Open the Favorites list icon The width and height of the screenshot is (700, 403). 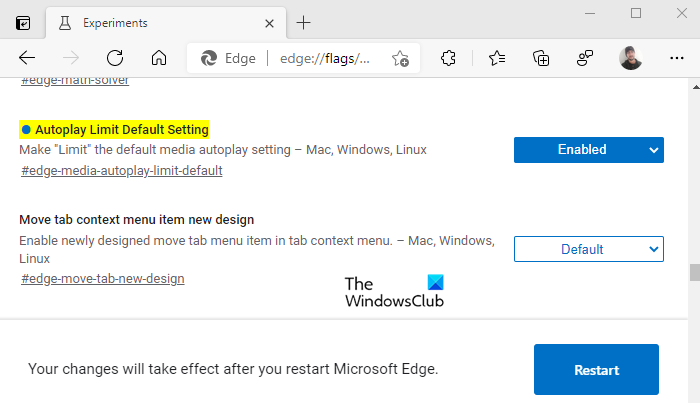[x=495, y=58]
